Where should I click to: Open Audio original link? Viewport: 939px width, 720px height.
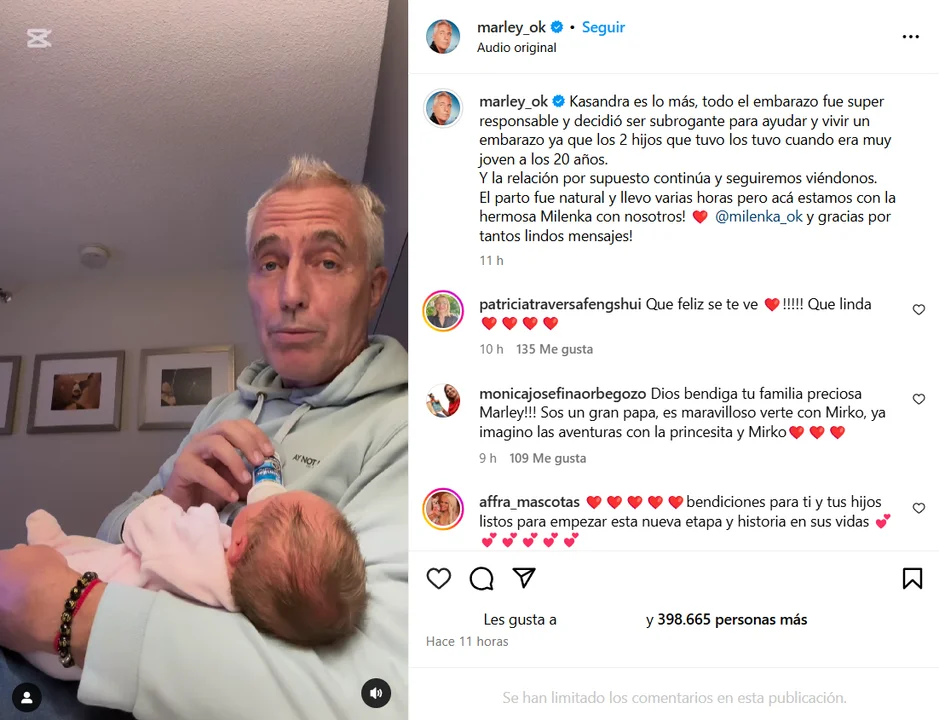tap(516, 47)
